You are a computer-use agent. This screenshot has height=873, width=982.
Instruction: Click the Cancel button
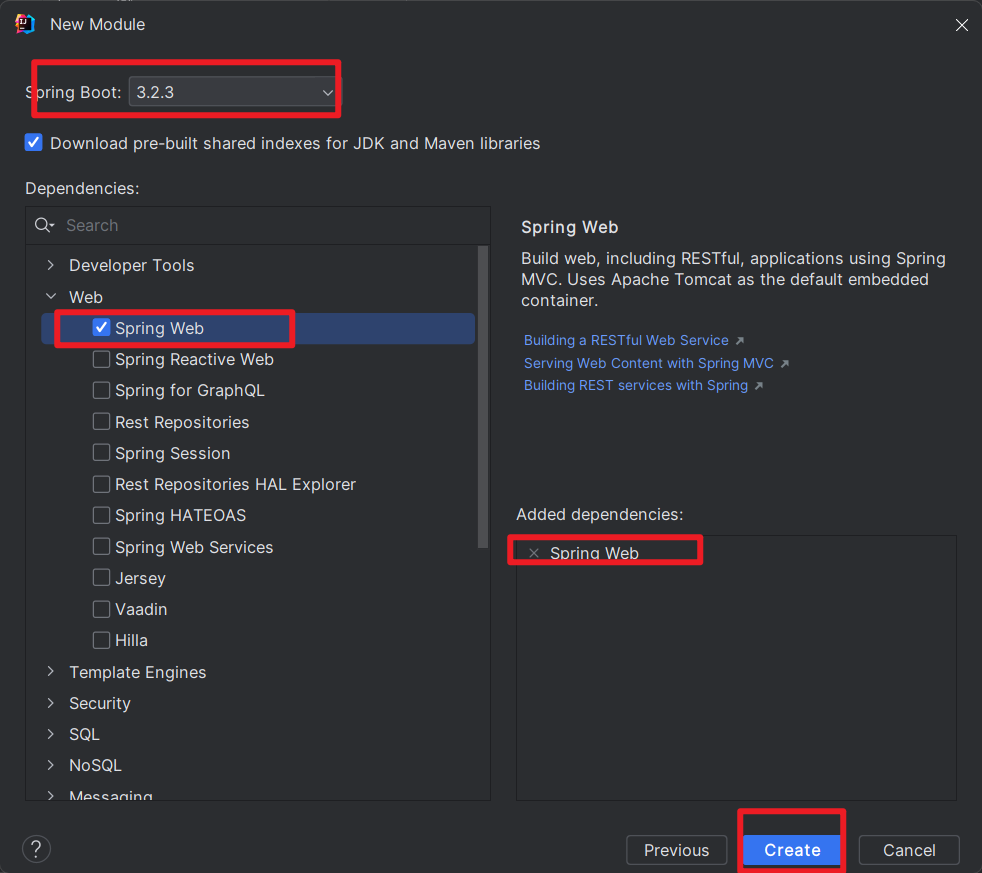click(909, 850)
